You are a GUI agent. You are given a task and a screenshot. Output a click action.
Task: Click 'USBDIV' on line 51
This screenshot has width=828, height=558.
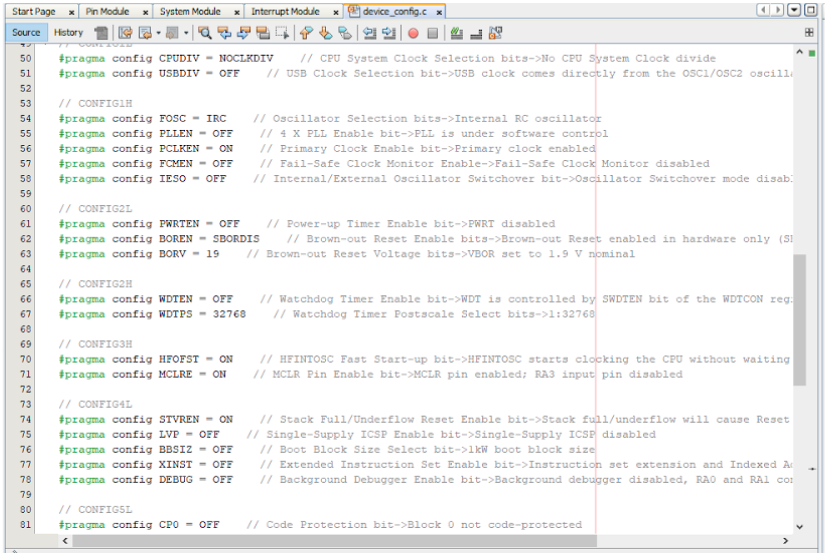[x=179, y=73]
